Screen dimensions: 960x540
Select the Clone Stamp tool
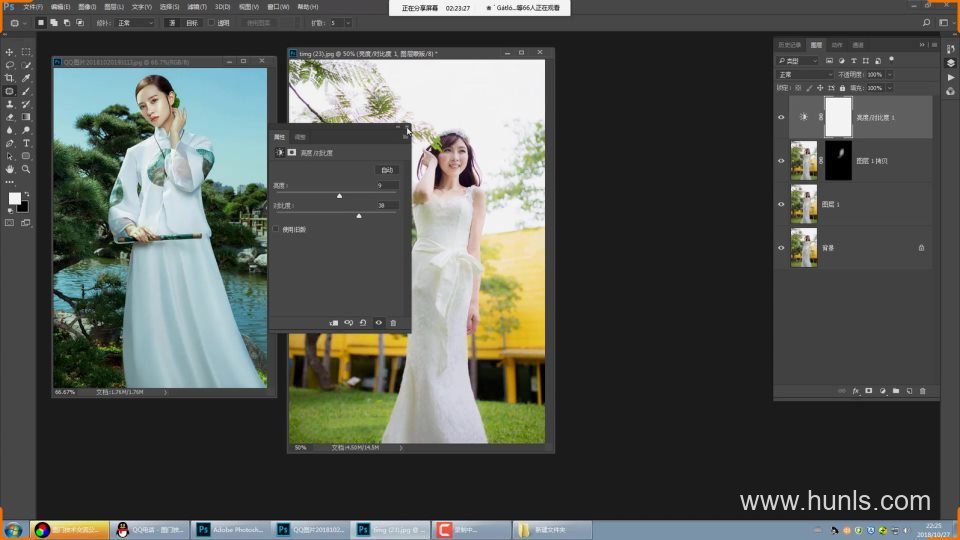coord(9,104)
